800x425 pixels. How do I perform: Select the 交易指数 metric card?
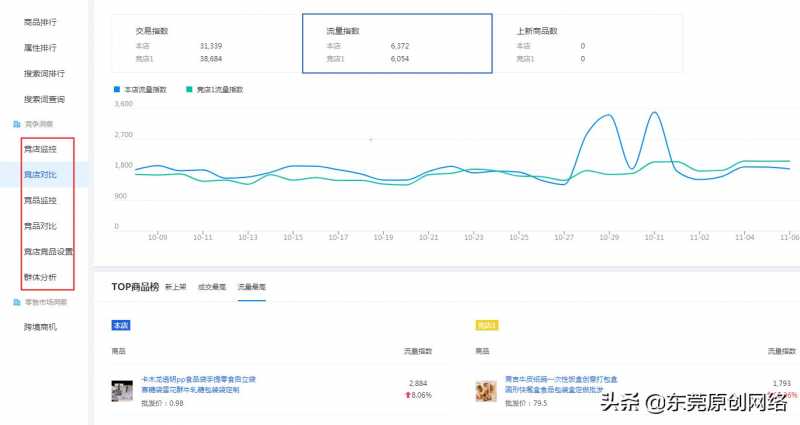tap(207, 44)
